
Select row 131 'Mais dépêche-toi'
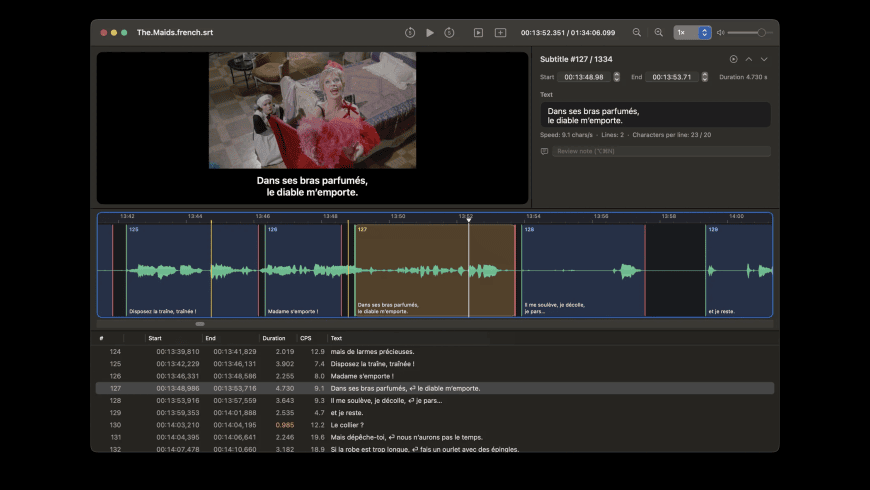click(x=435, y=437)
